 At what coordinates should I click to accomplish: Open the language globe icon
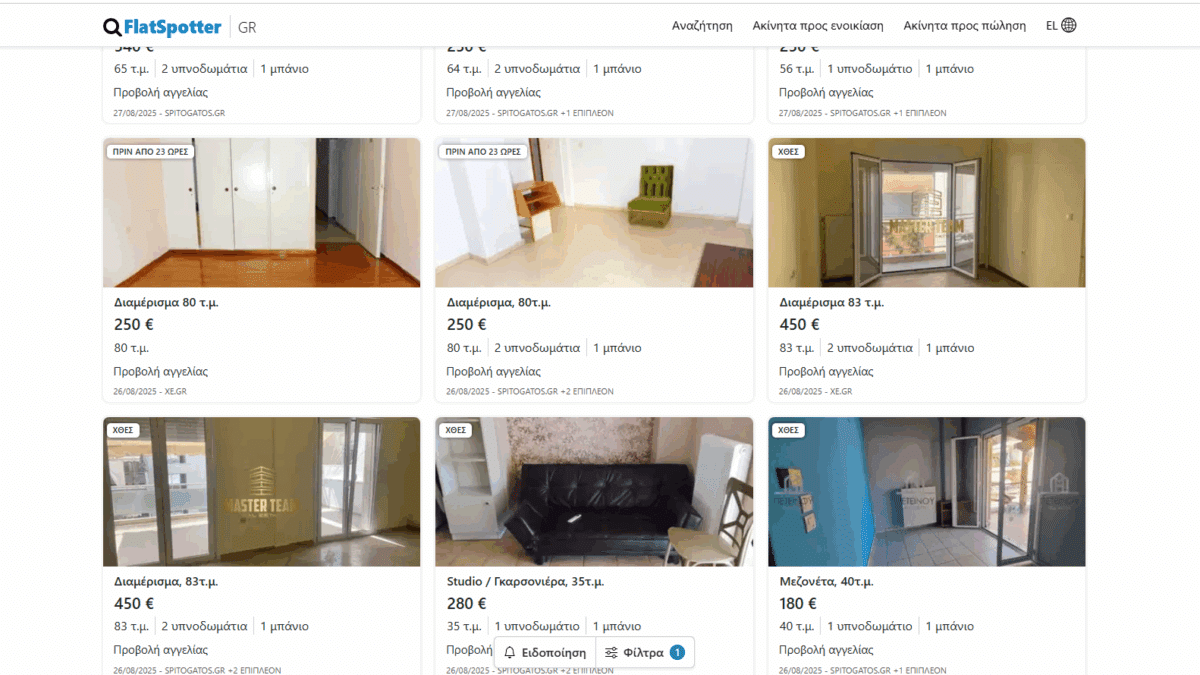coord(1069,26)
